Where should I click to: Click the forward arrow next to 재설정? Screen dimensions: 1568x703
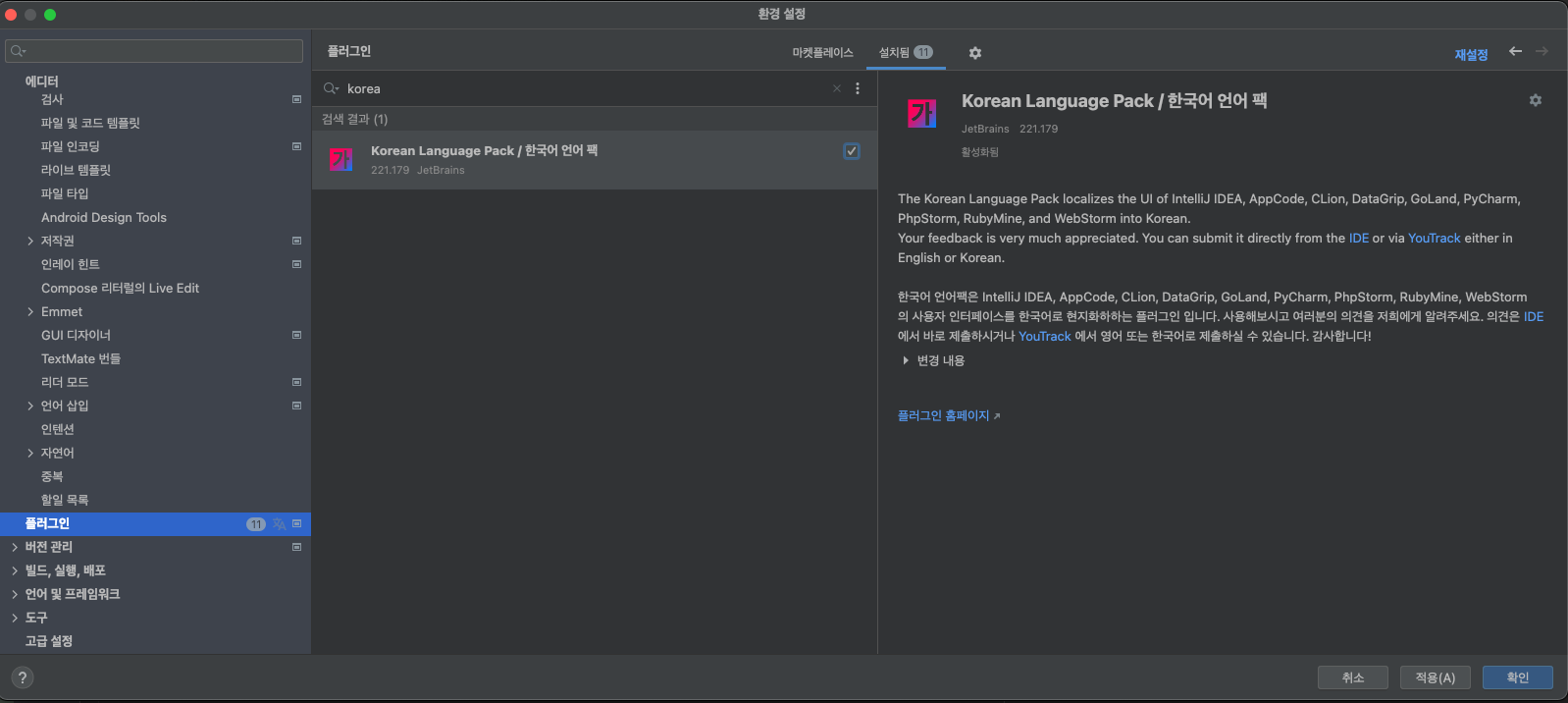(1542, 51)
